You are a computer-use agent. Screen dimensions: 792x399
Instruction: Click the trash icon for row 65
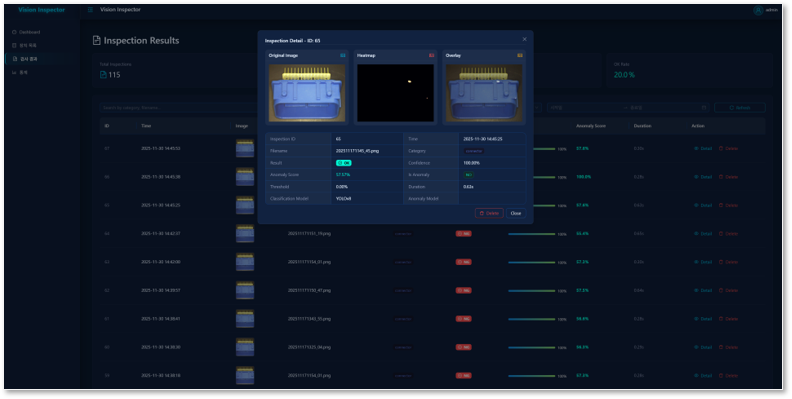(721, 205)
